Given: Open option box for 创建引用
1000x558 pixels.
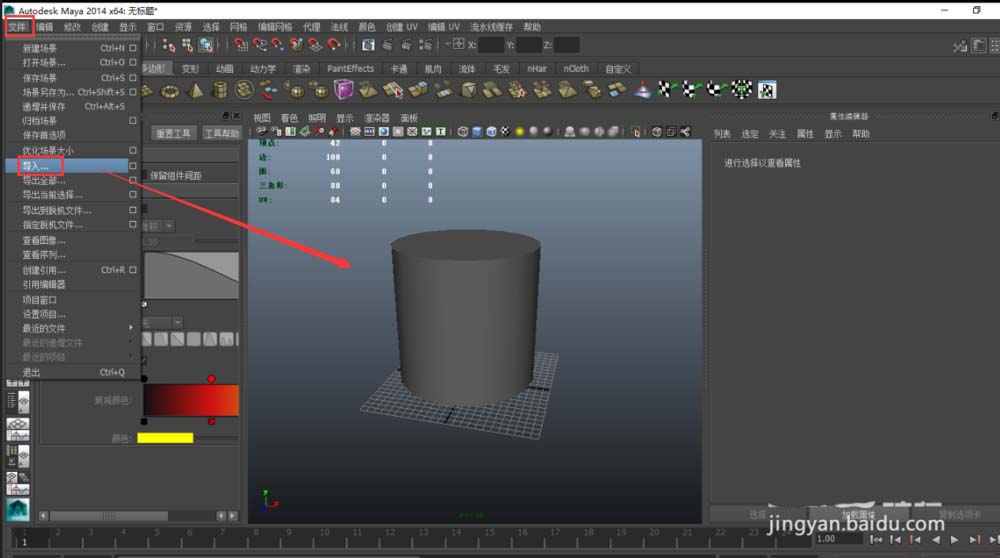Looking at the screenshot, I should coord(133,270).
